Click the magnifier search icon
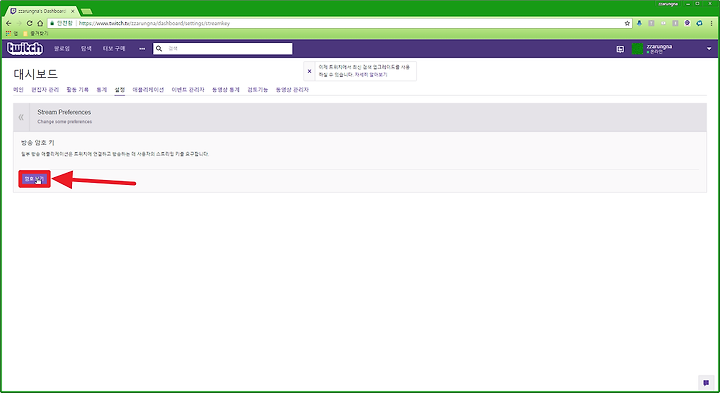 click(x=159, y=48)
